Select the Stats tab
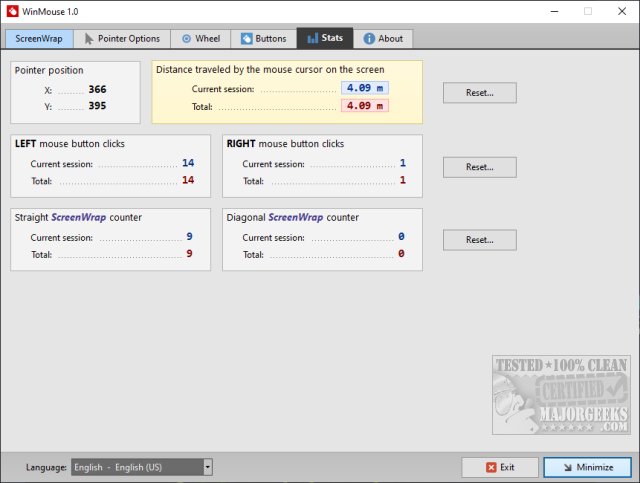 coord(325,38)
